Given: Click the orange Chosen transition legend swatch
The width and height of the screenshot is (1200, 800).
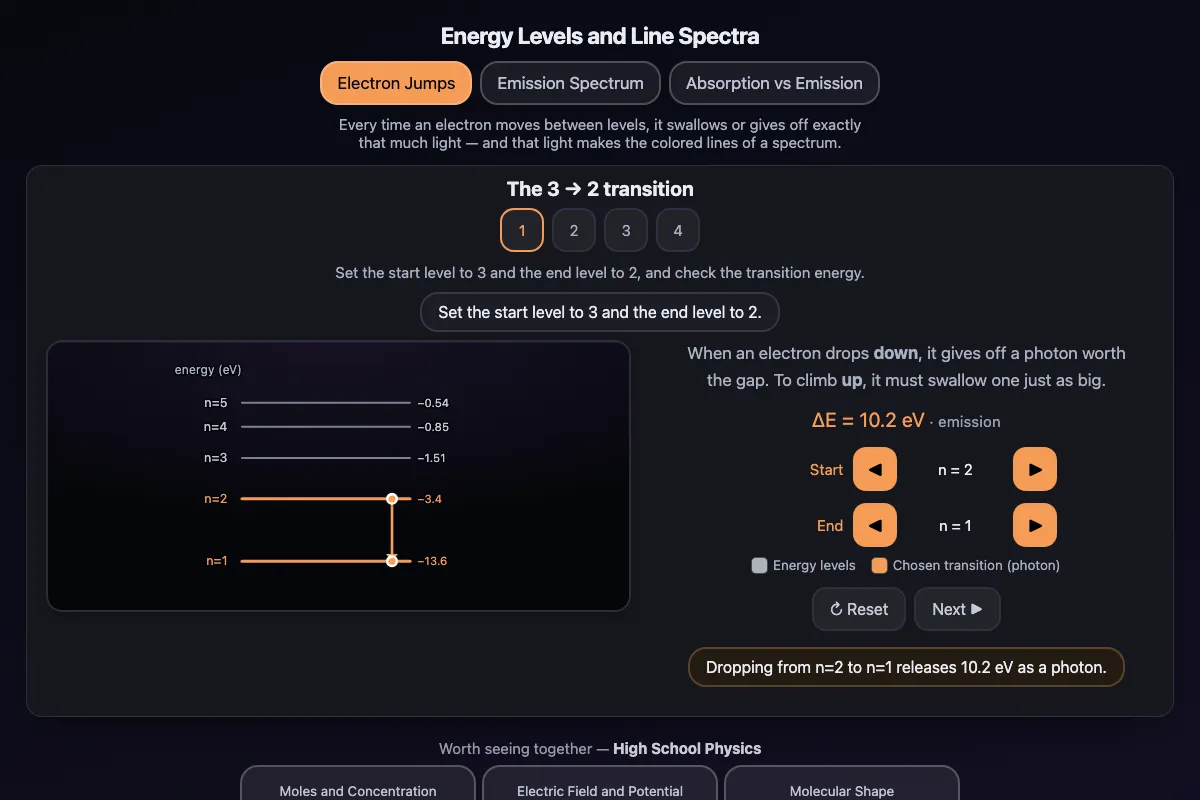Looking at the screenshot, I should click(879, 565).
